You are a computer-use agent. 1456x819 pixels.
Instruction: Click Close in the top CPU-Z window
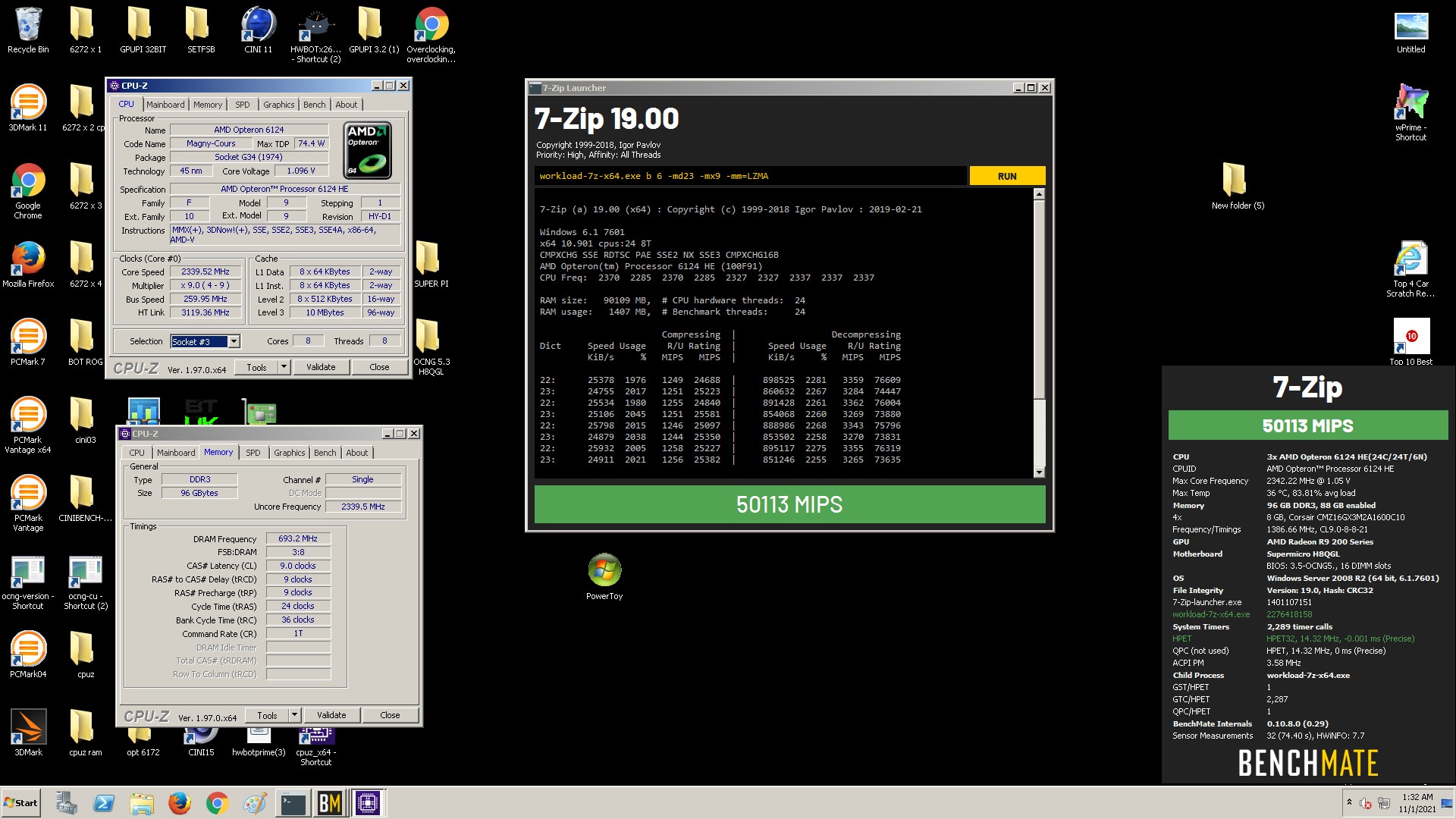tap(380, 368)
